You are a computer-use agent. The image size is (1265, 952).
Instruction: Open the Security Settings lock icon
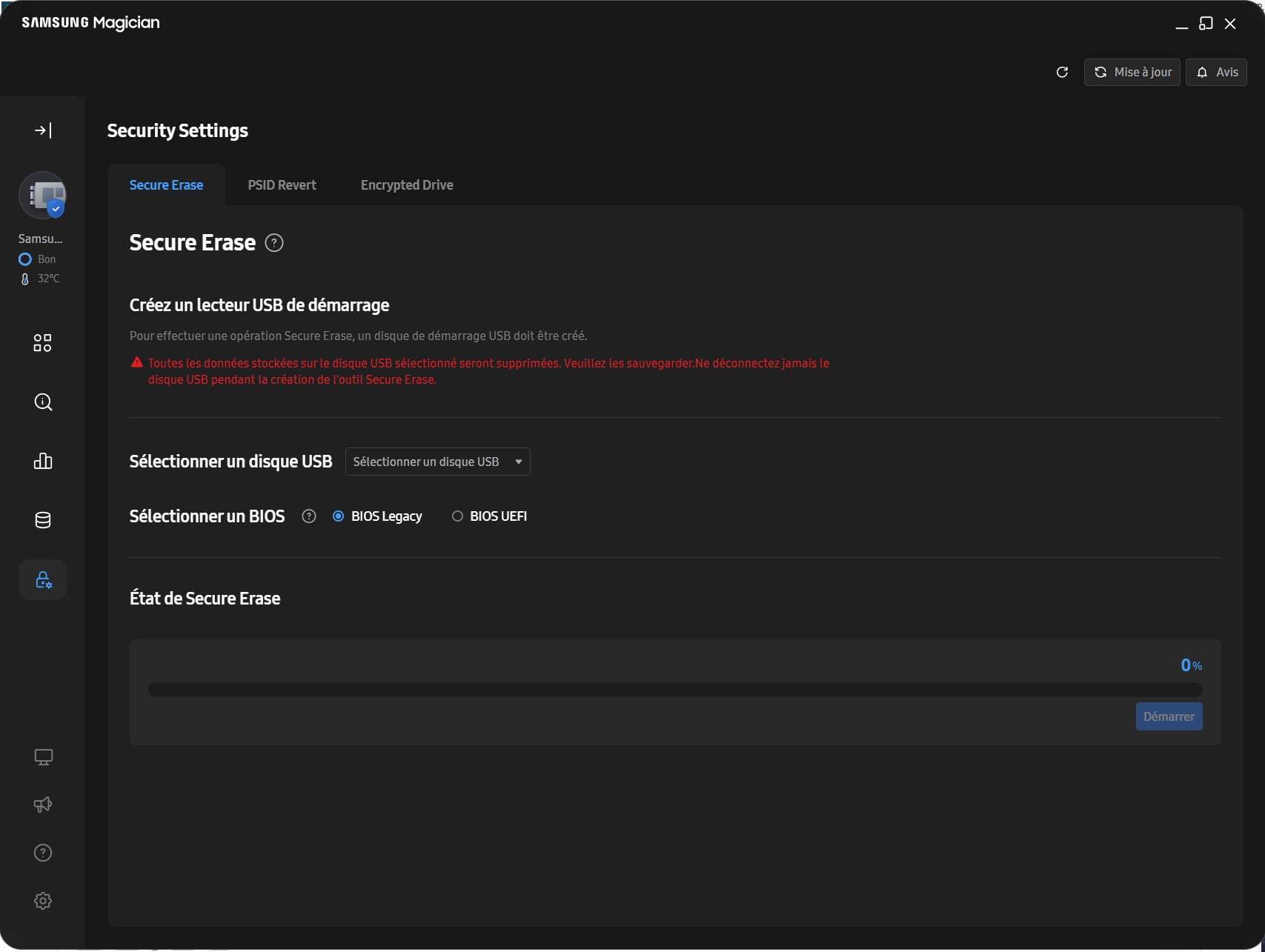(43, 580)
